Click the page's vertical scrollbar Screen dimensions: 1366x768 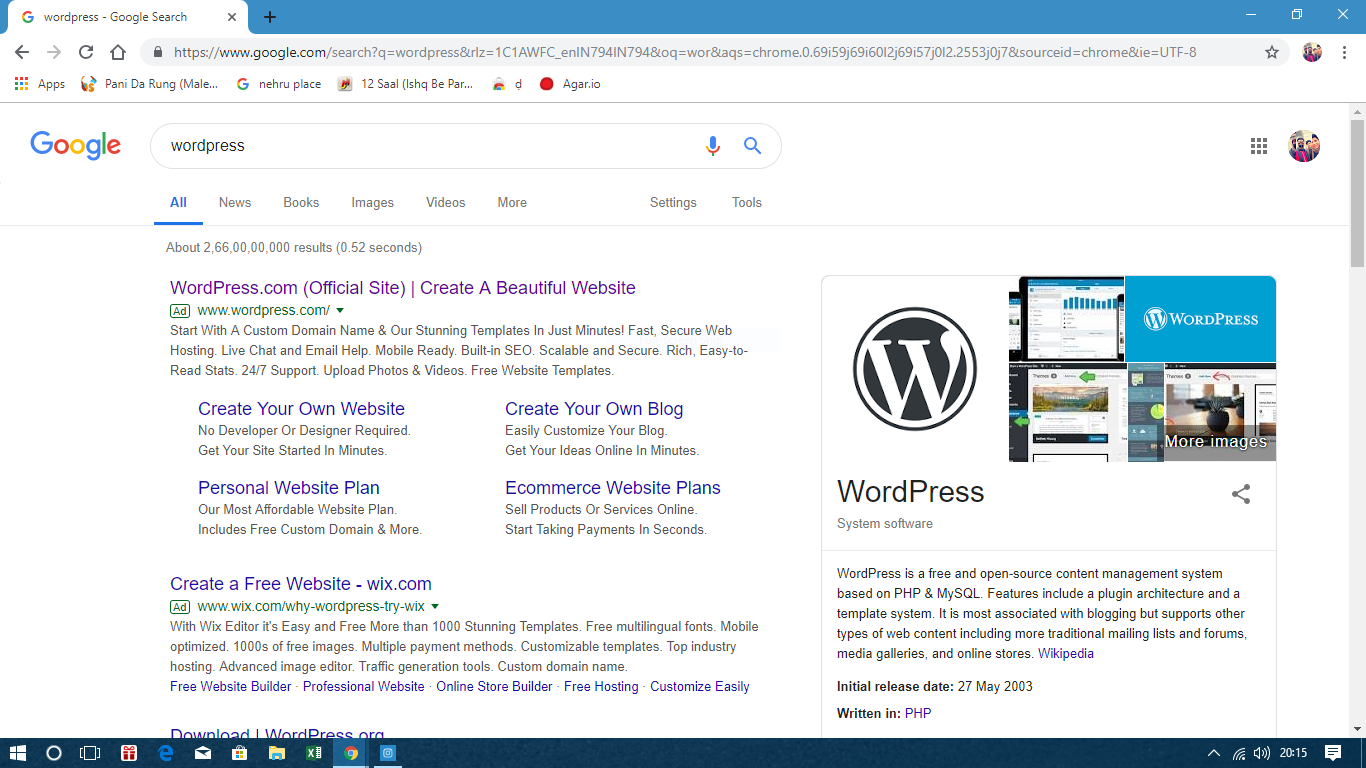tap(1357, 190)
